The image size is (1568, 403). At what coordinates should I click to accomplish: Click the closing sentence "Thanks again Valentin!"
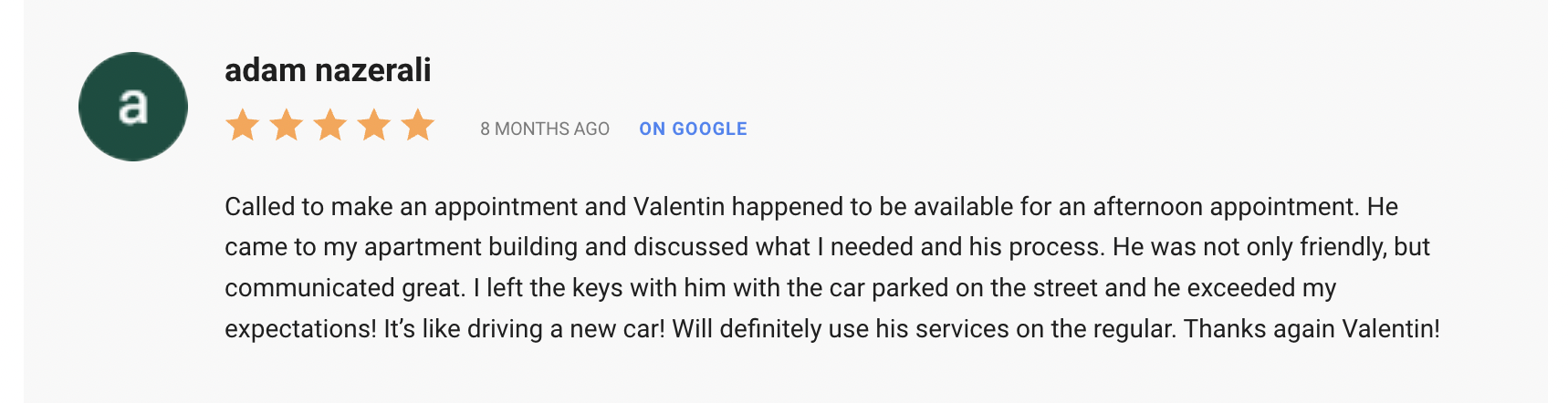tap(1312, 329)
